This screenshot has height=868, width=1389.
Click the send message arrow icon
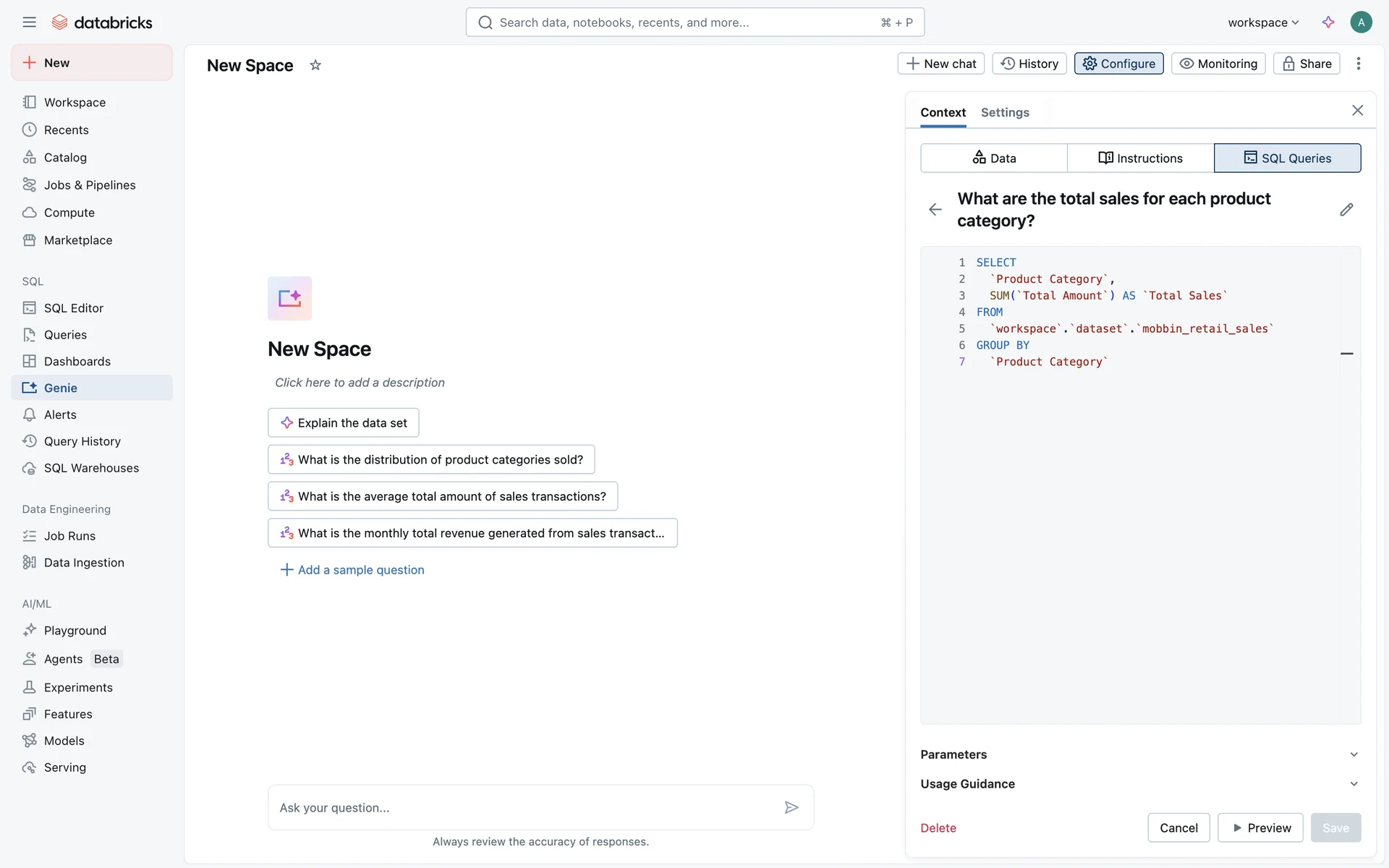791,807
